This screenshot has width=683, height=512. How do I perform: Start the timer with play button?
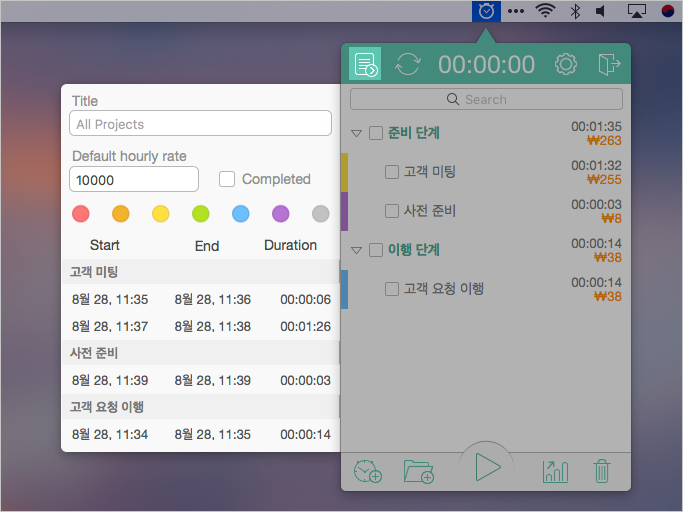click(487, 467)
